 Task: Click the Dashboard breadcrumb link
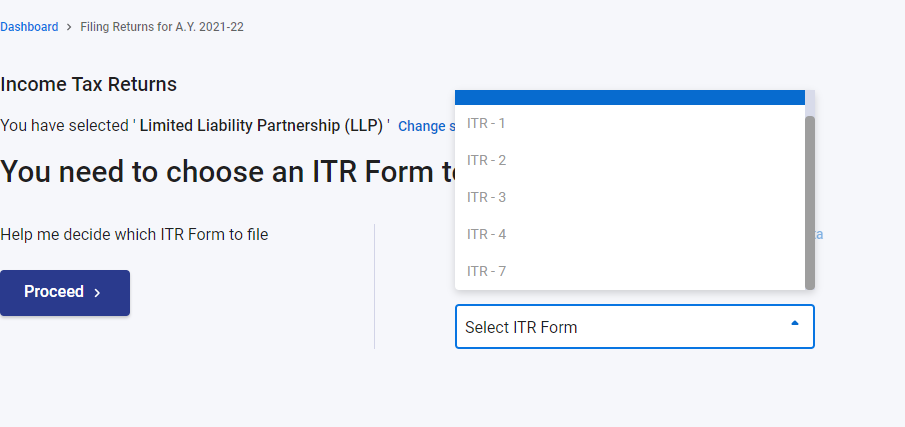29,27
